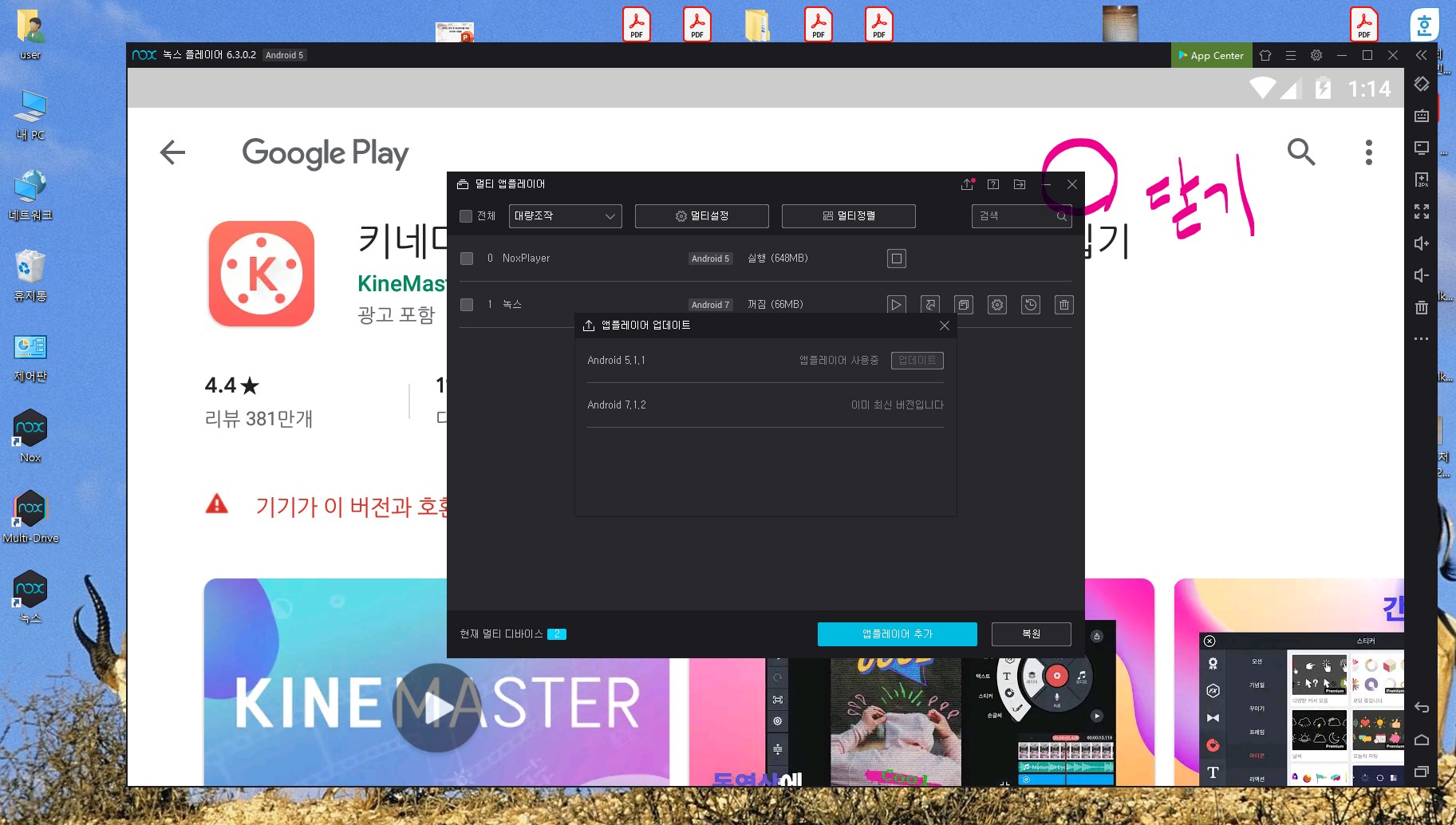Check the NoxPlayer row checkbox
Image resolution: width=1456 pixels, height=825 pixels.
click(467, 259)
